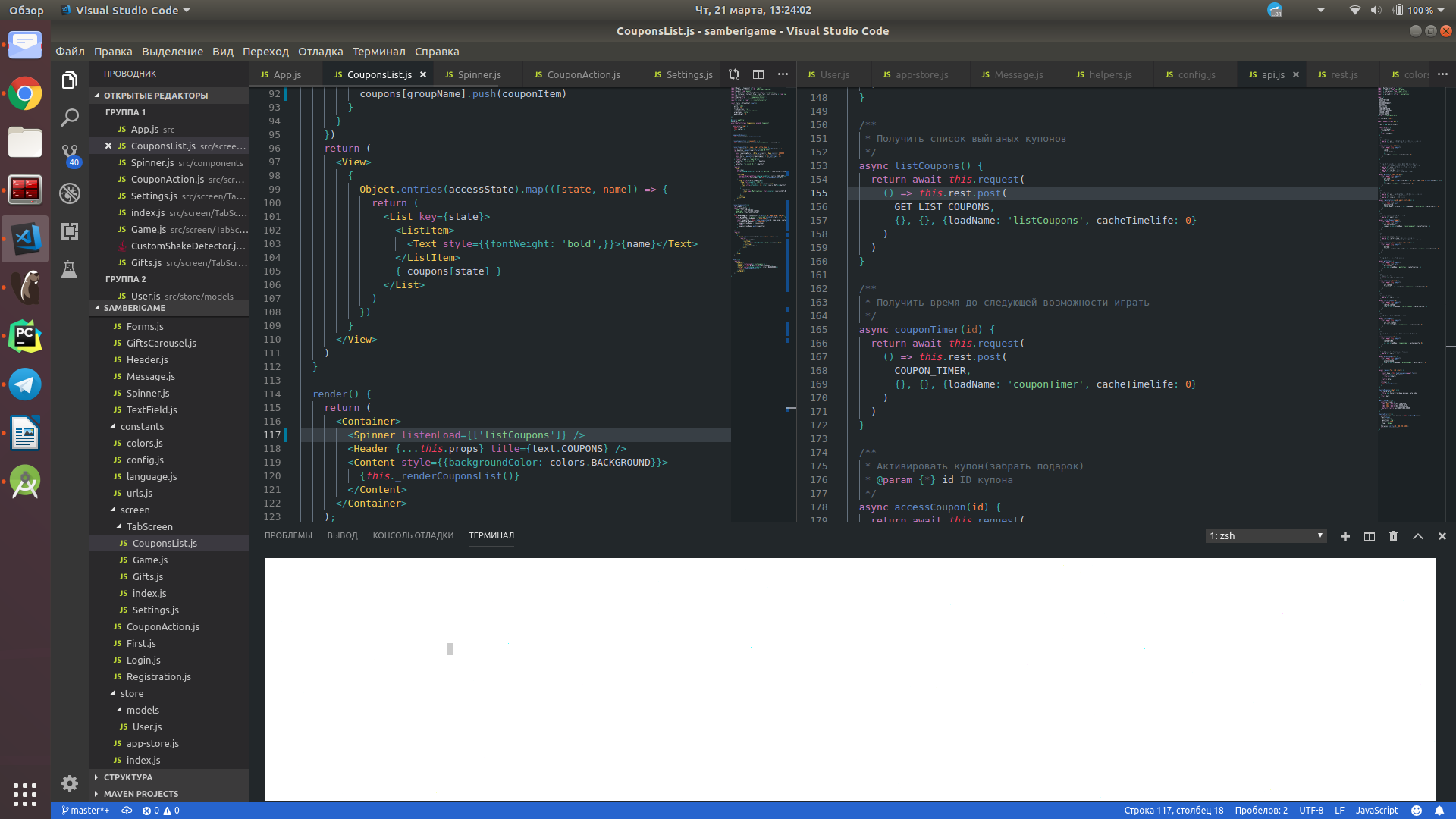This screenshot has height=819, width=1456.
Task: Go to line via Строка 117 status entry
Action: click(x=1173, y=811)
